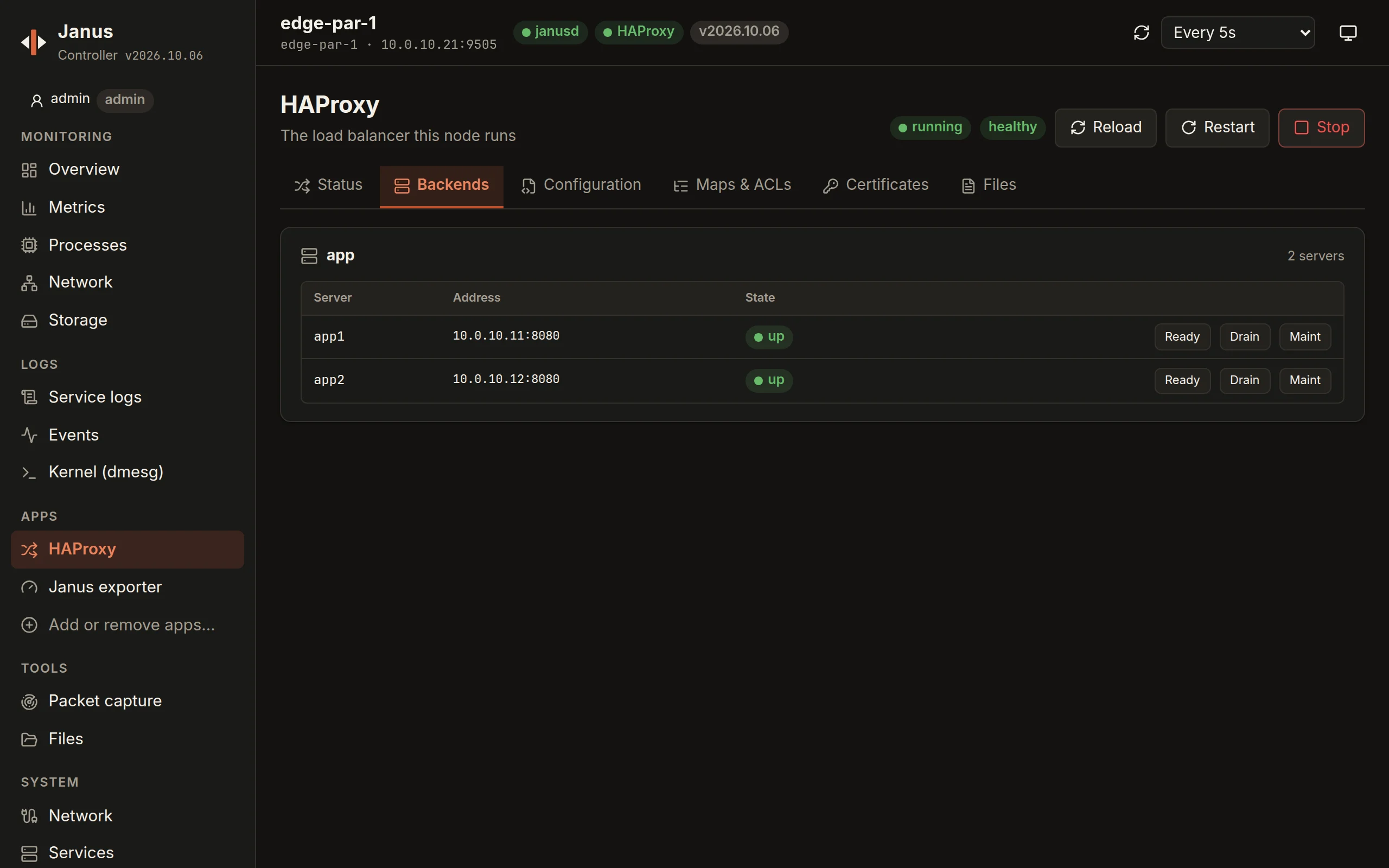This screenshot has height=868, width=1389.
Task: Open Processes via its chip icon
Action: click(29, 245)
